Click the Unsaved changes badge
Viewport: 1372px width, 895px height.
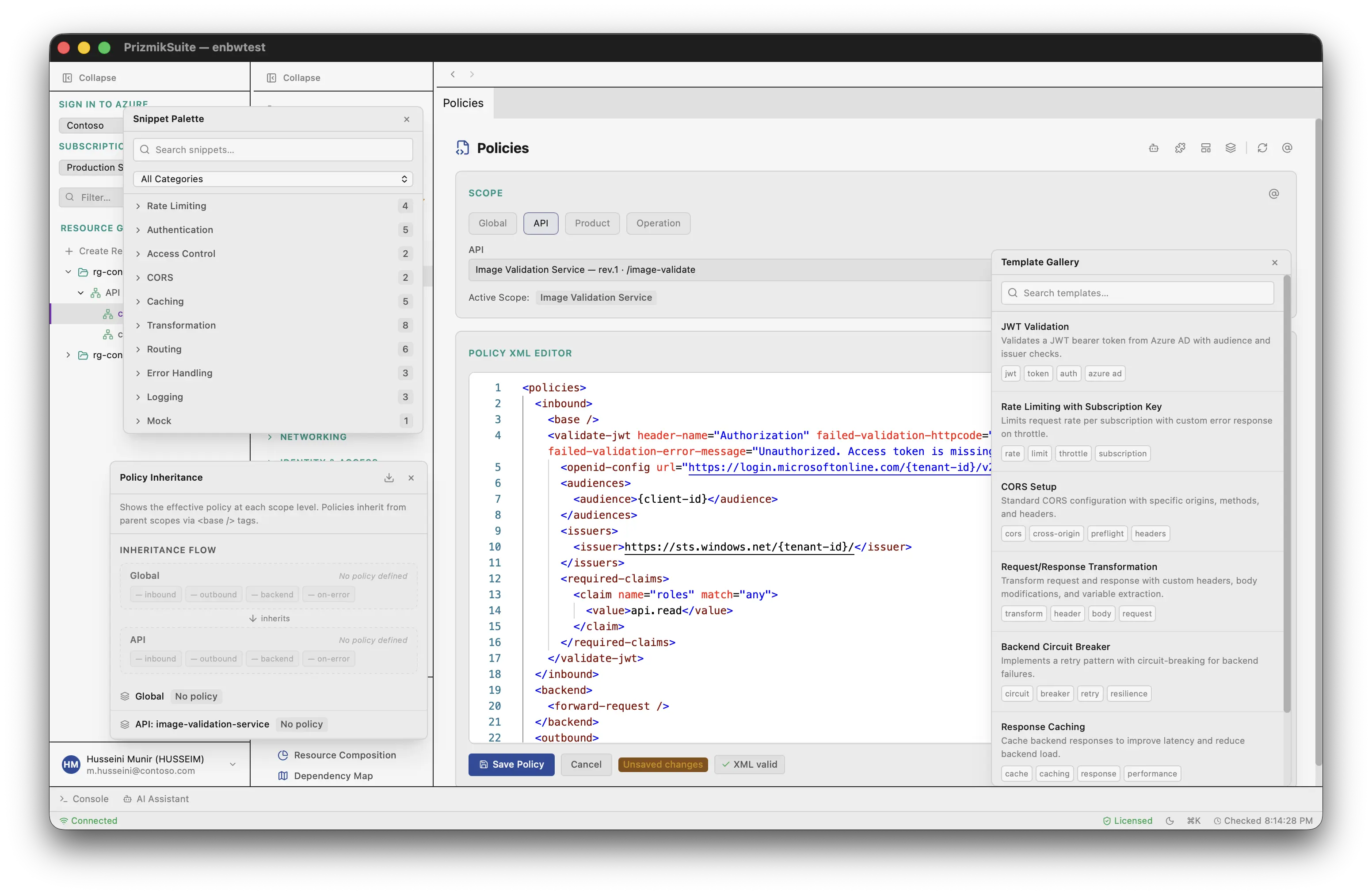[663, 765]
